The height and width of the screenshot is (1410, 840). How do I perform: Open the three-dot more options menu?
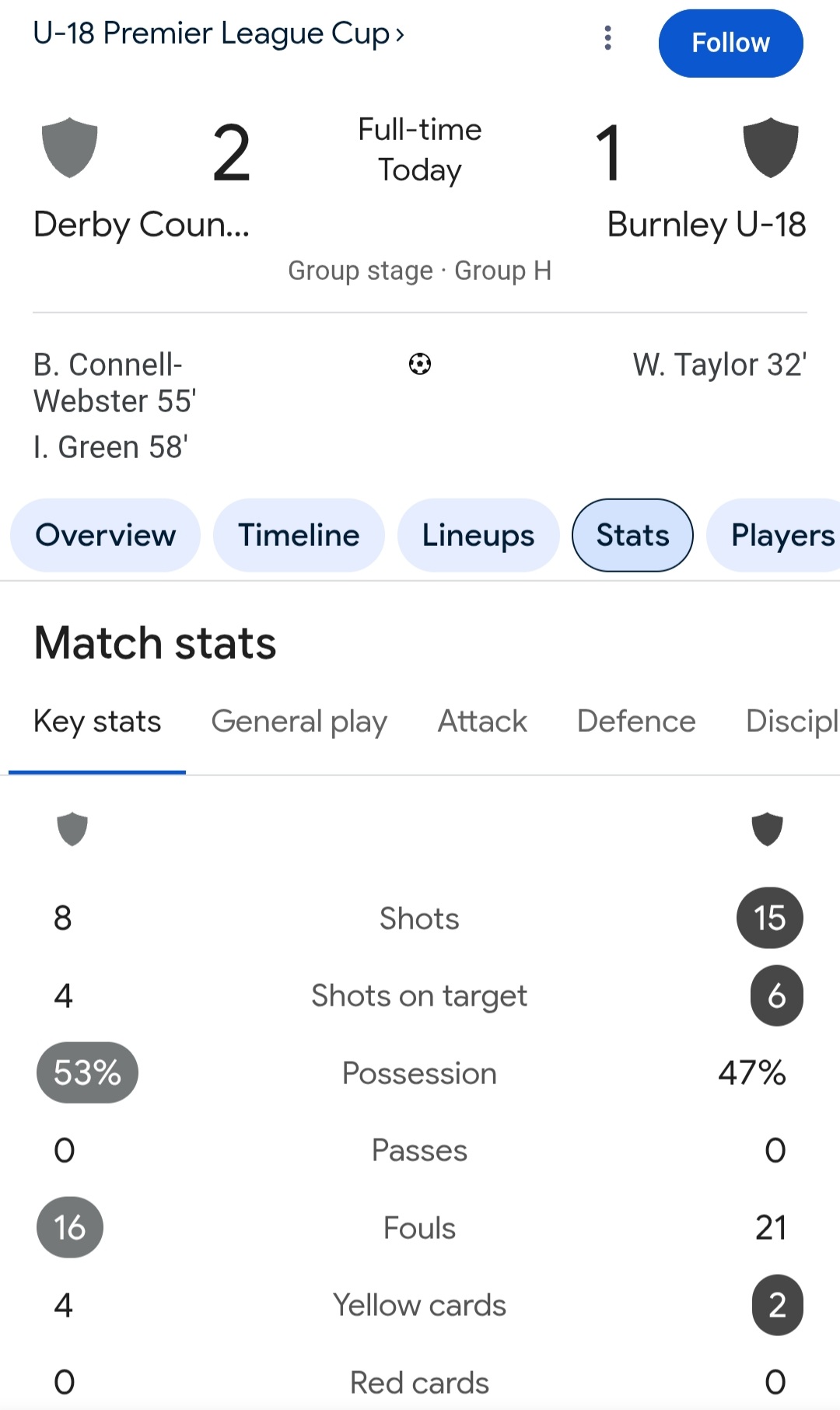(607, 37)
